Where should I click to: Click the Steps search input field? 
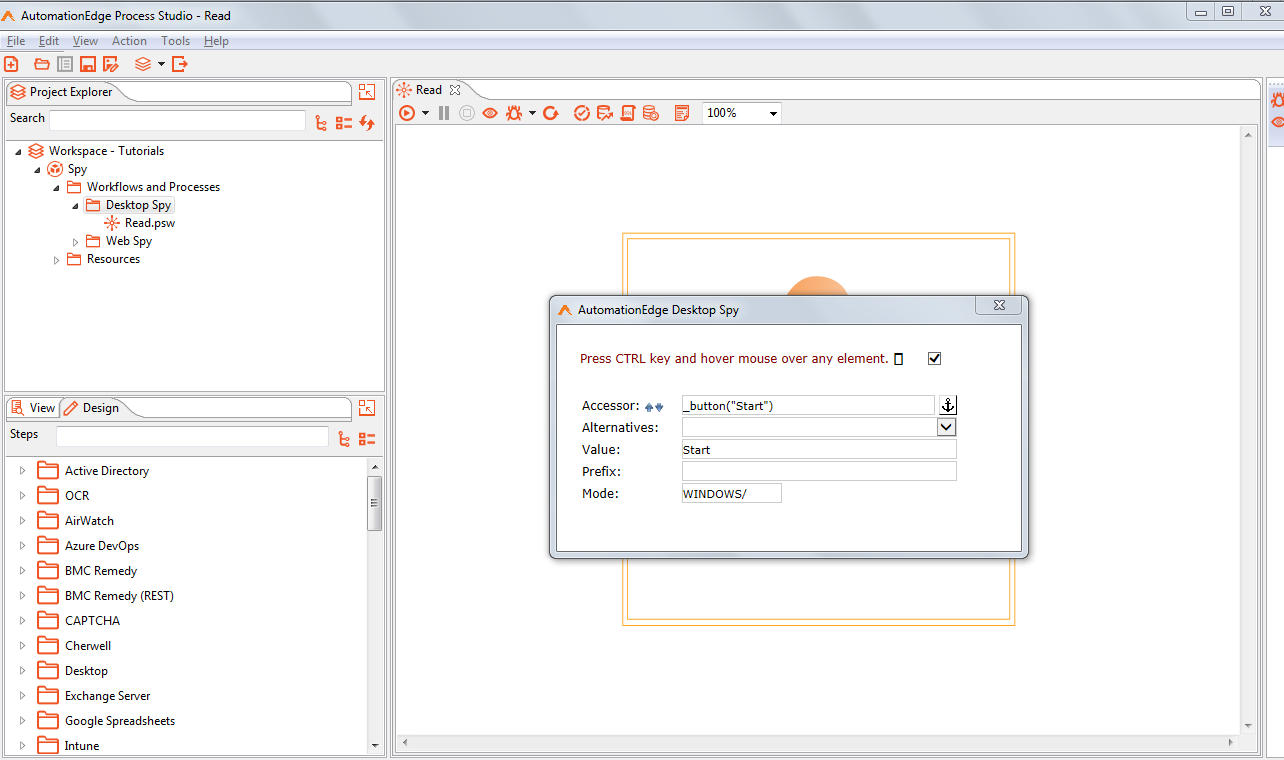click(x=192, y=436)
